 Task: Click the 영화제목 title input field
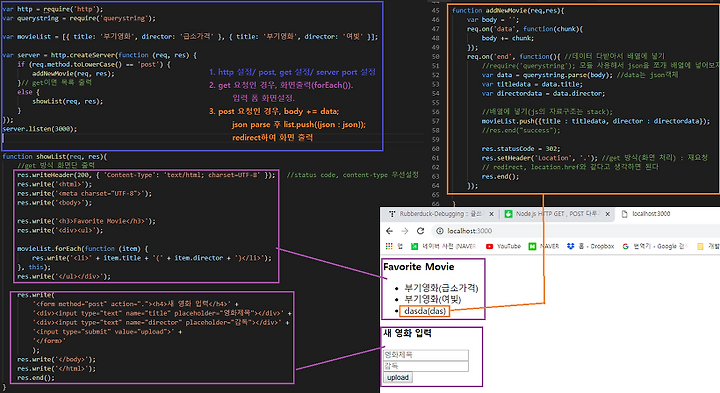pyautogui.click(x=426, y=355)
